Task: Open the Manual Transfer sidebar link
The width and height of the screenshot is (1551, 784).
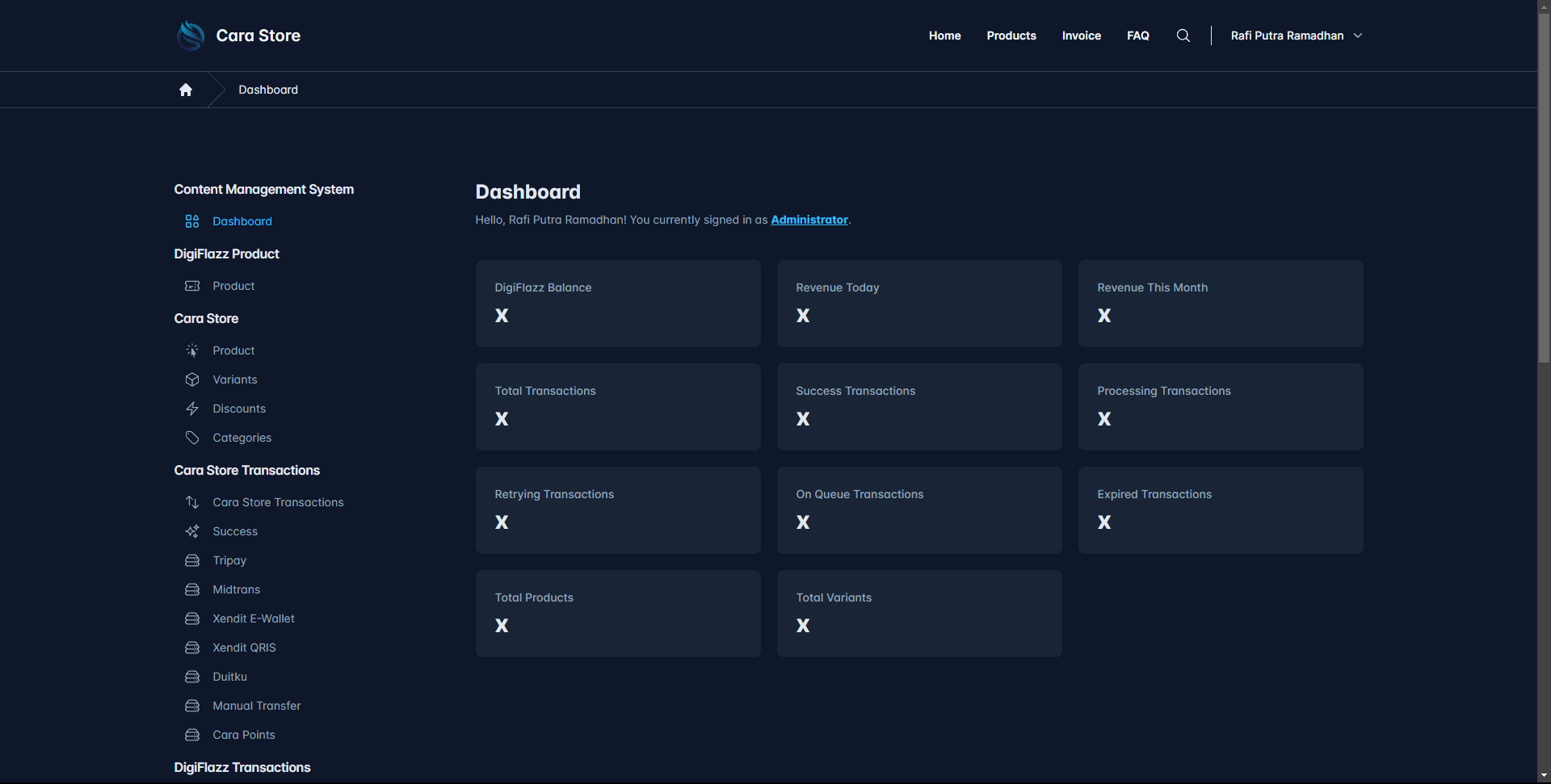Action: pos(257,706)
